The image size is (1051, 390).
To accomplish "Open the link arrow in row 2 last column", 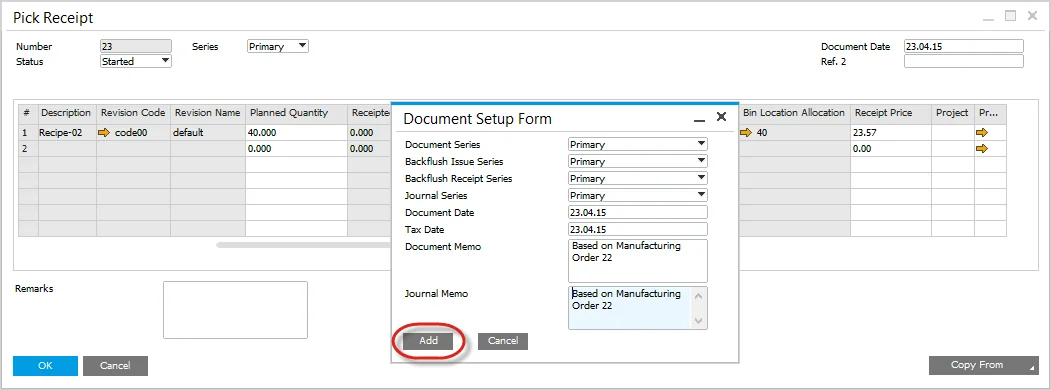I will click(x=983, y=149).
